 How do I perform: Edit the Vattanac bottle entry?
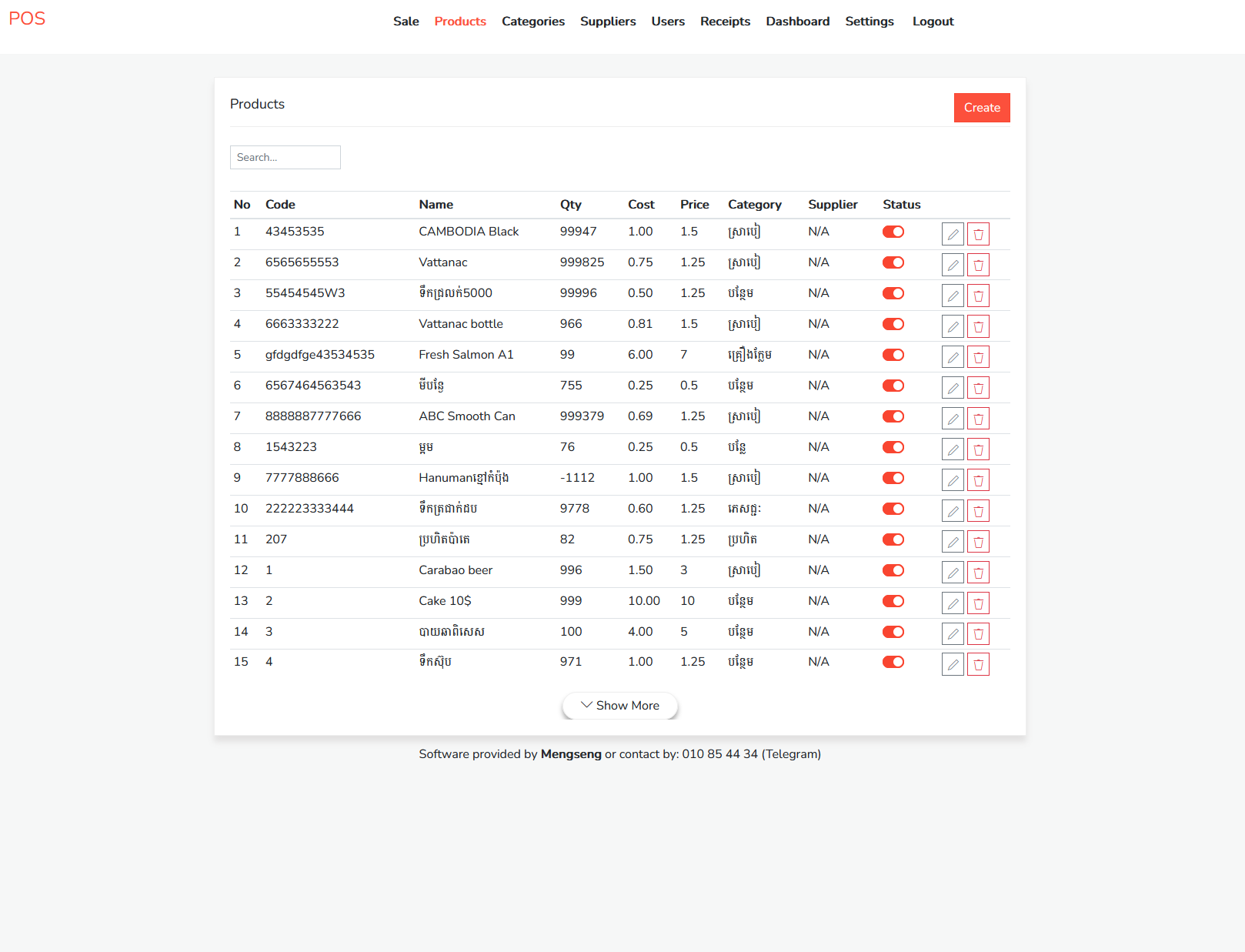point(953,326)
